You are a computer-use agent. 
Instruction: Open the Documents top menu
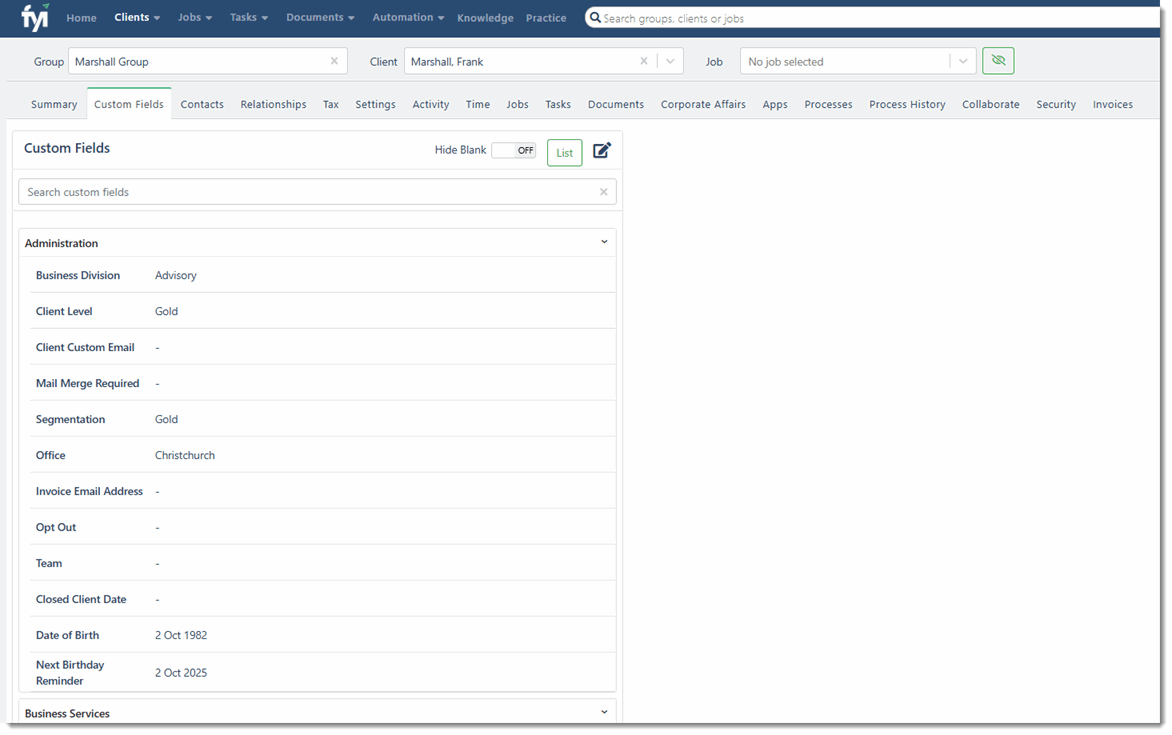pyautogui.click(x=320, y=17)
